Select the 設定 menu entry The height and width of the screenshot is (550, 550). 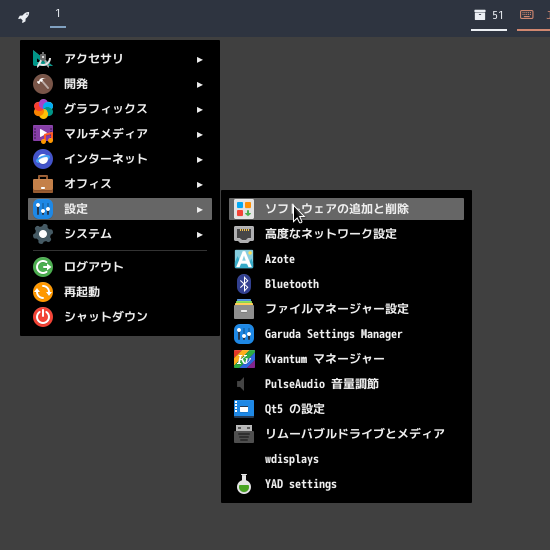coord(120,209)
